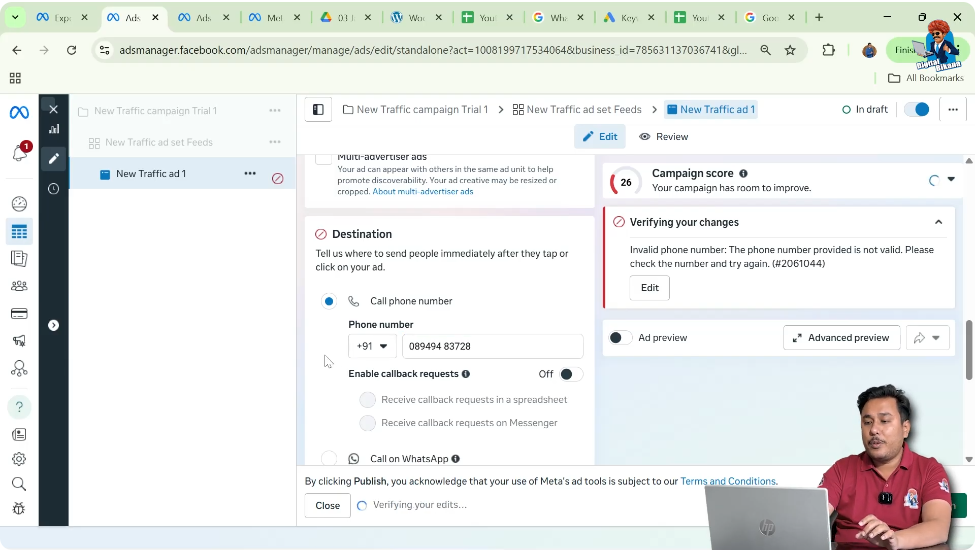This screenshot has height=551, width=976.
Task: Open Campaigns table grid icon in sidebar
Action: pyautogui.click(x=19, y=232)
